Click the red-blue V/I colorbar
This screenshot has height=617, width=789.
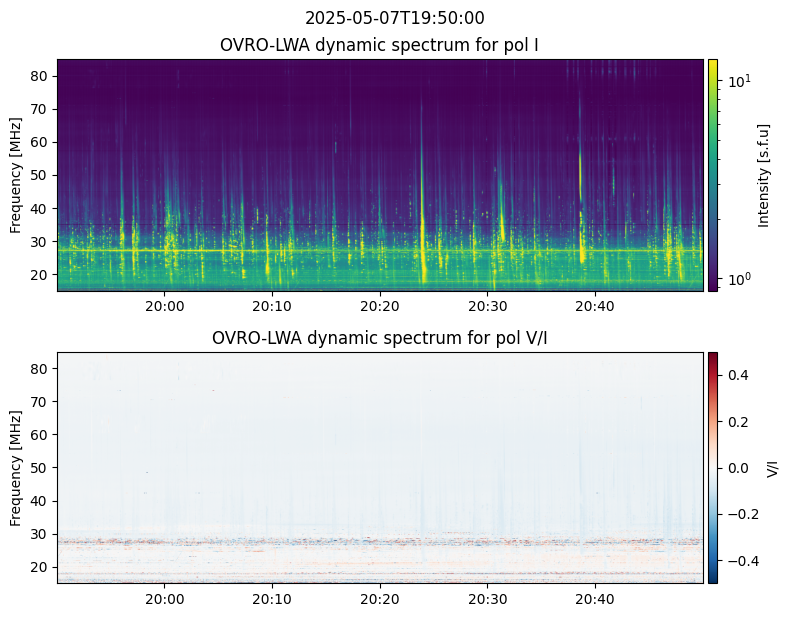tap(713, 467)
